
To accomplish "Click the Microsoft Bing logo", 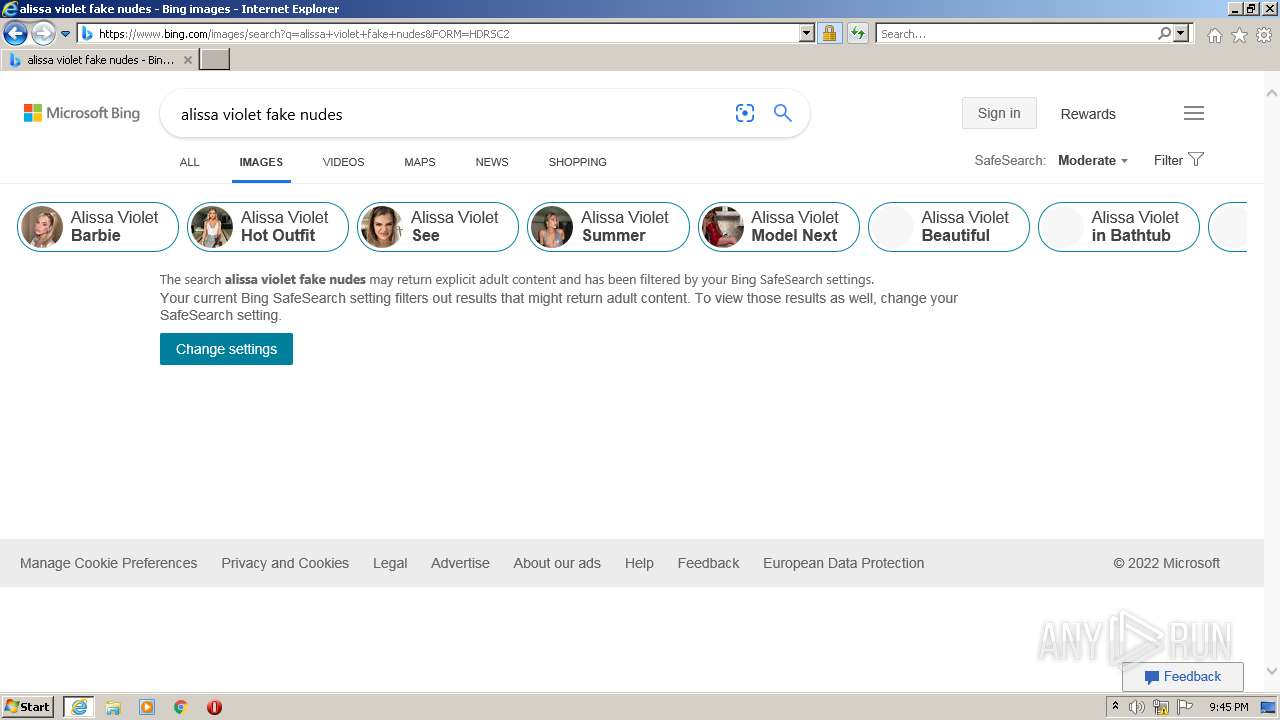I will click(x=82, y=113).
